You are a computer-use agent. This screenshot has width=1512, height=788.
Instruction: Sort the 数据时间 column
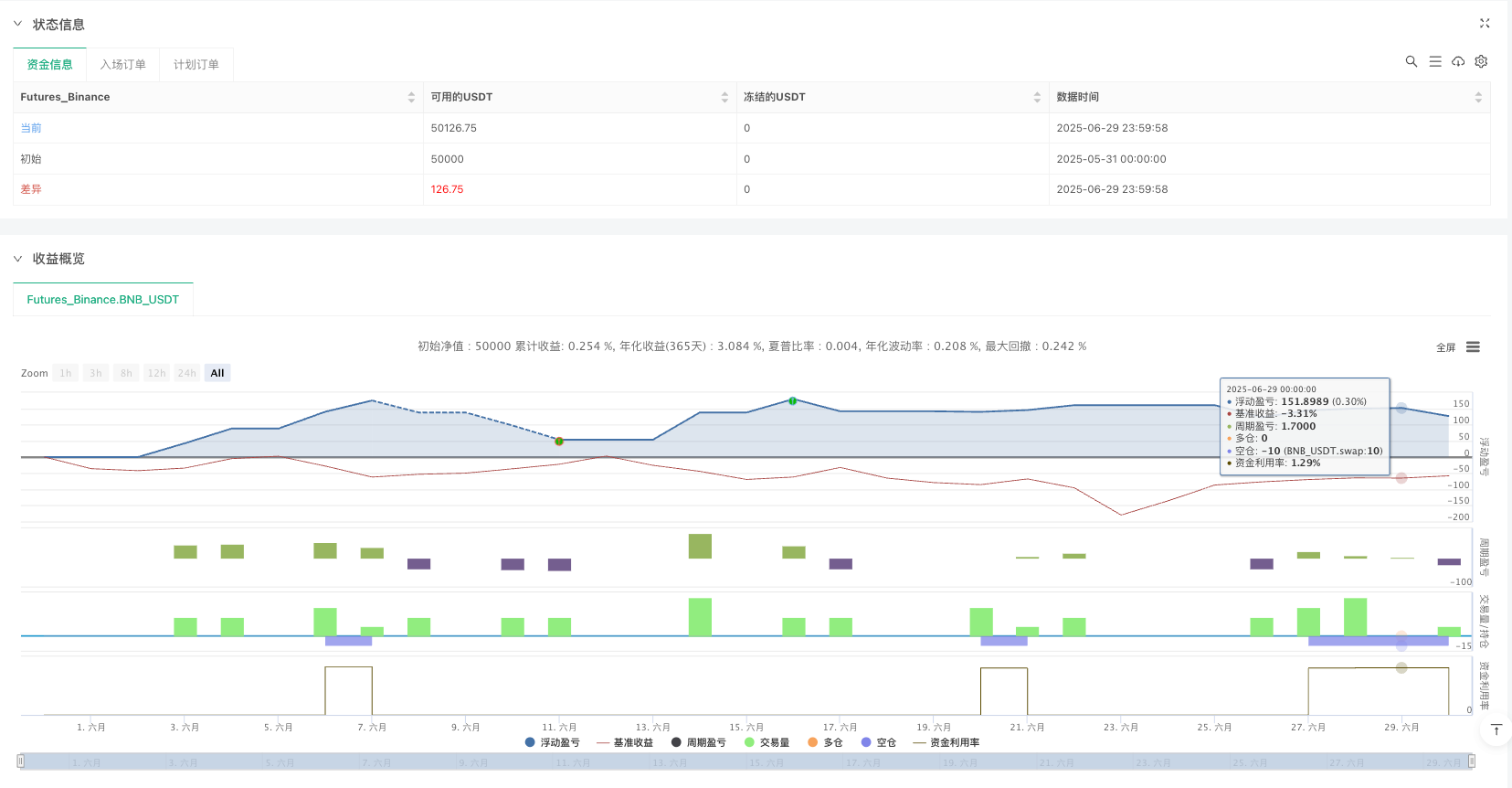[1477, 97]
